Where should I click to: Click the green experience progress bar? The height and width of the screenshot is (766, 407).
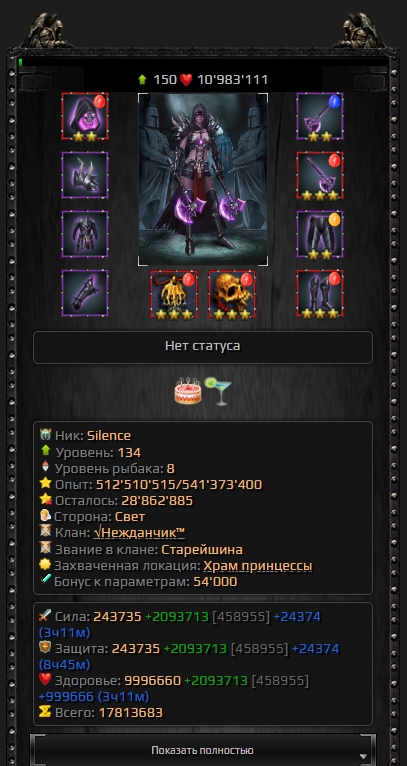point(203,63)
